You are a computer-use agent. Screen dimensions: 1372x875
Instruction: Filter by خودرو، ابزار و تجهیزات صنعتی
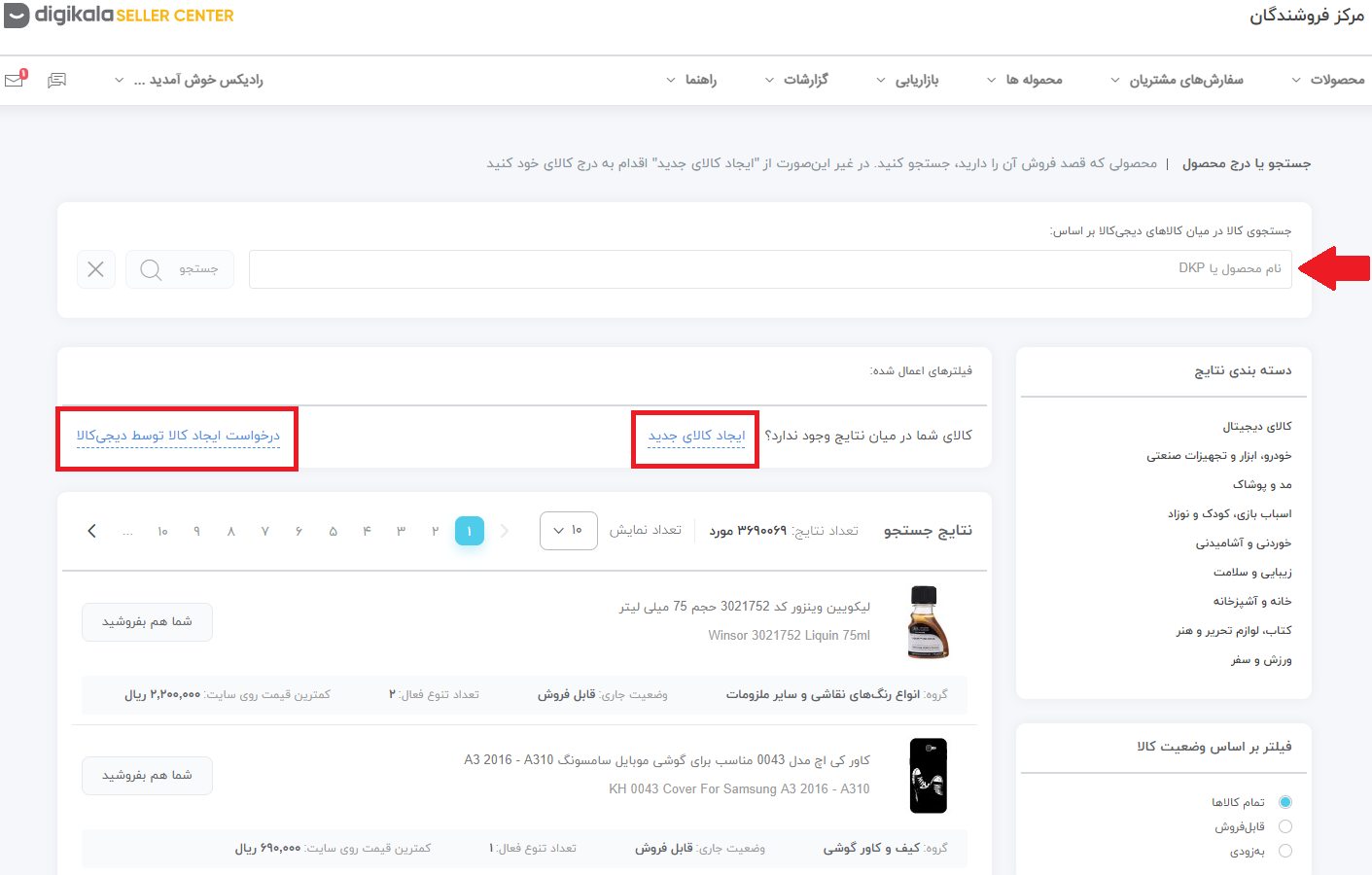click(1219, 455)
